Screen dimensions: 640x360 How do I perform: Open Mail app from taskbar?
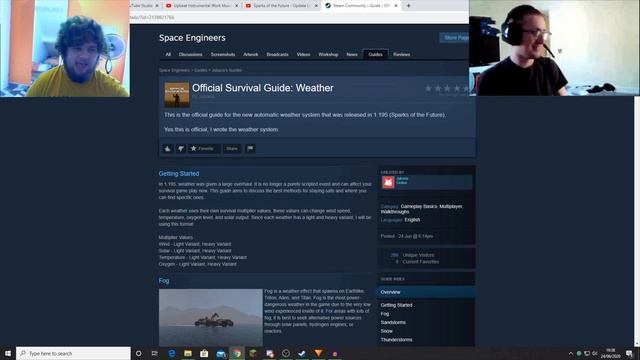pos(221,353)
